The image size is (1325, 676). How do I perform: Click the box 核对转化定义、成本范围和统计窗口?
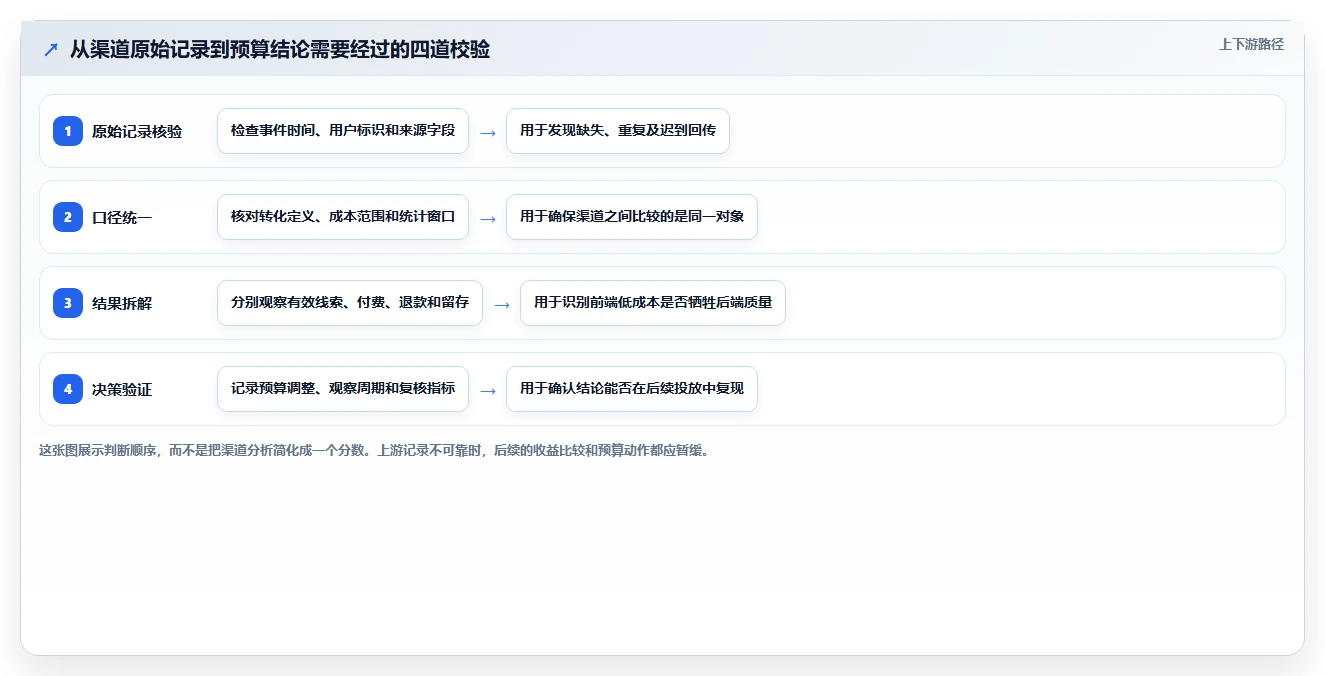click(x=343, y=217)
